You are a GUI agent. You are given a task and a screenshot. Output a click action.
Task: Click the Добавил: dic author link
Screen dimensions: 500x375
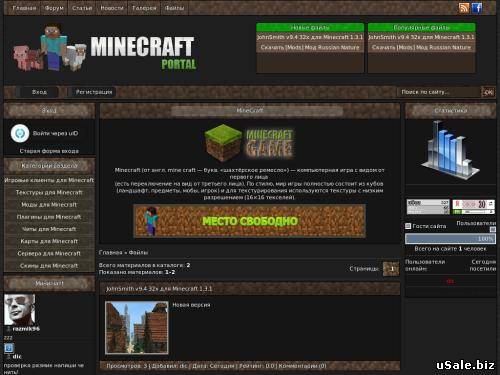(169, 366)
